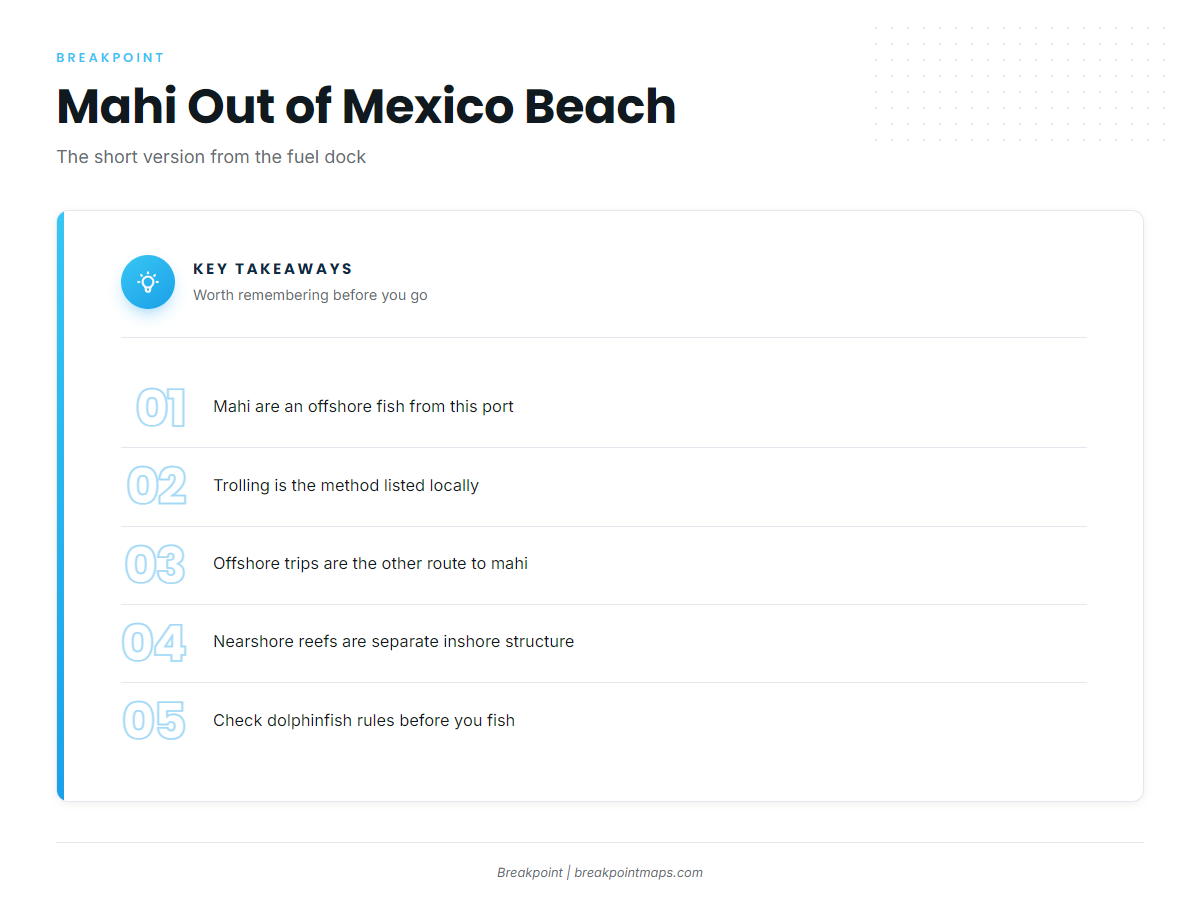Click Worth remembering before you go text
The width and height of the screenshot is (1200, 906).
point(310,295)
